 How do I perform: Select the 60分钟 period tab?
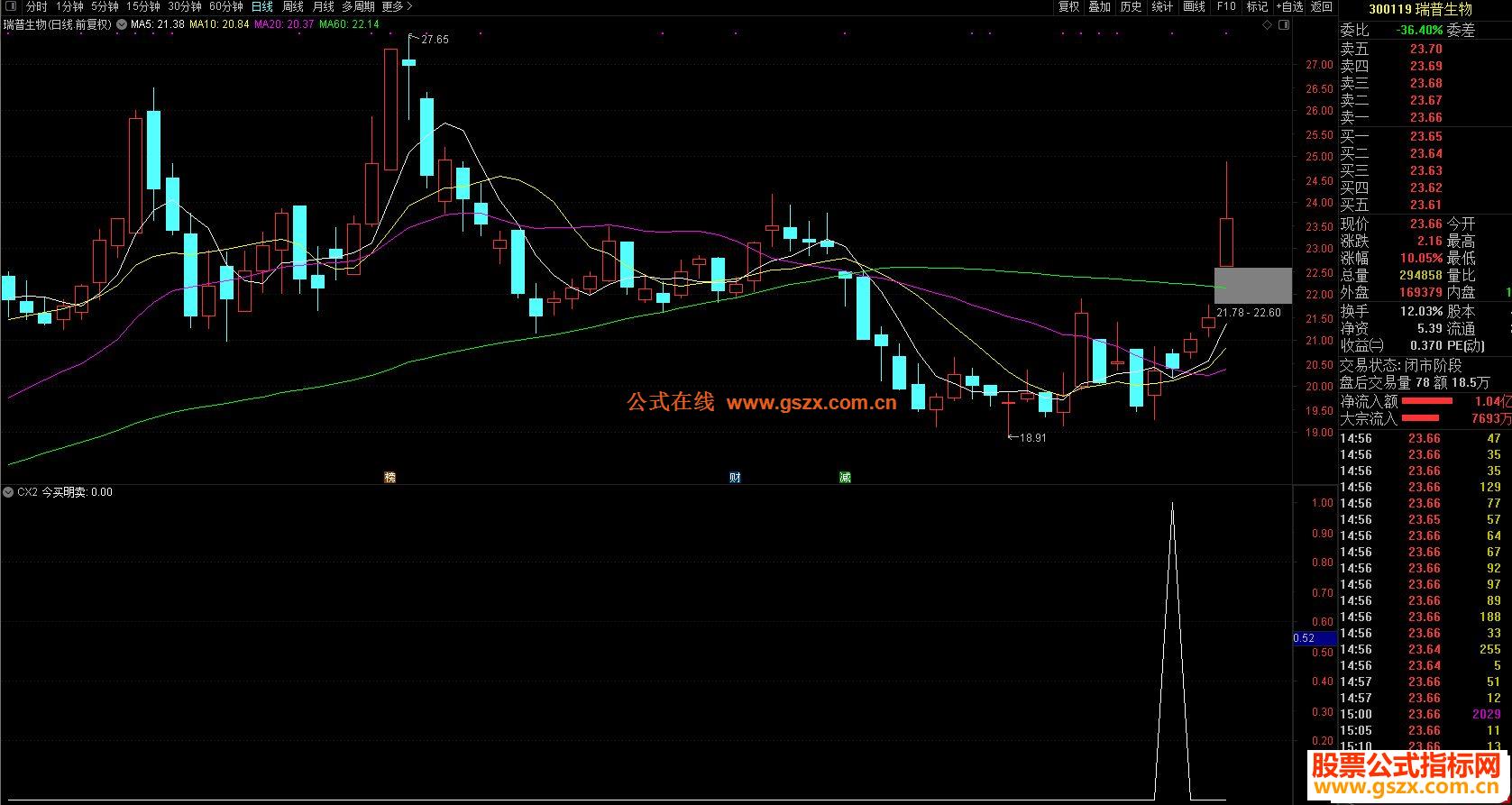(x=226, y=6)
